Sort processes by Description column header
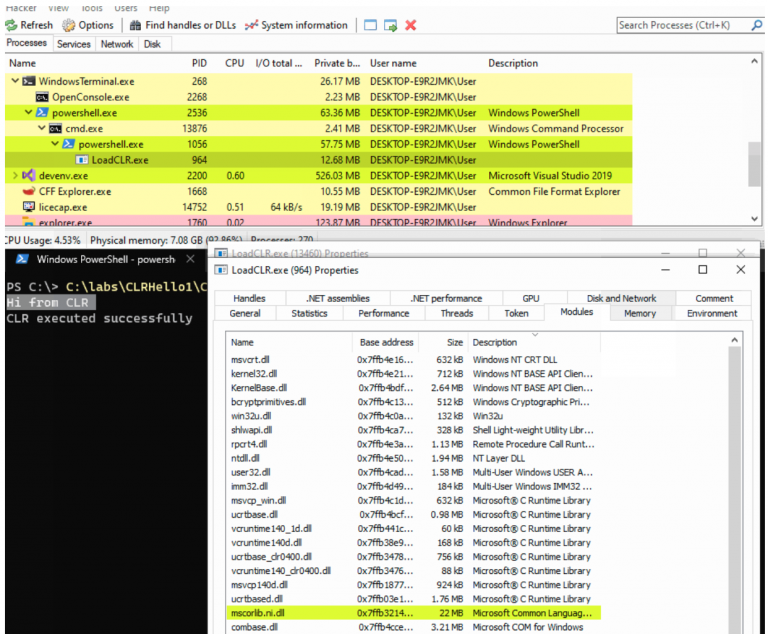768x634 pixels. pos(513,63)
